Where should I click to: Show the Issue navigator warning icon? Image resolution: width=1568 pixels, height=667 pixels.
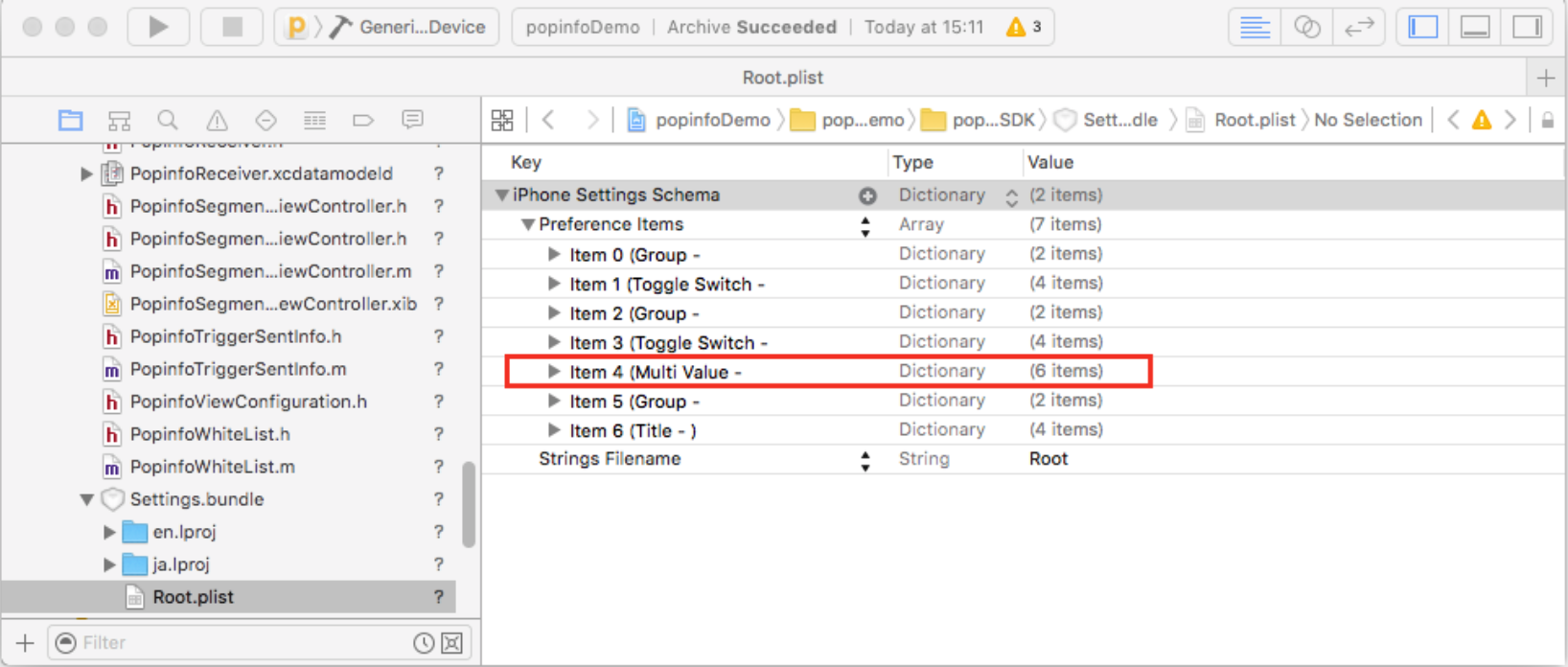[x=217, y=120]
